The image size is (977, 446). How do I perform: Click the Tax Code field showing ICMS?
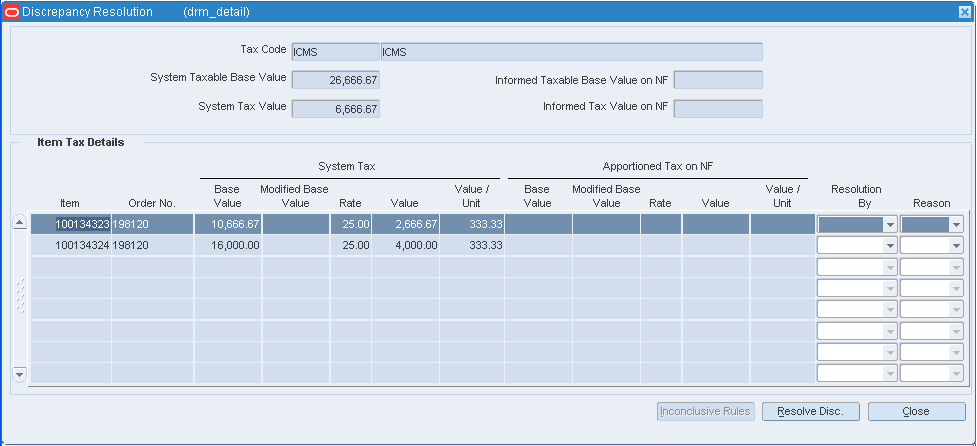(x=335, y=52)
